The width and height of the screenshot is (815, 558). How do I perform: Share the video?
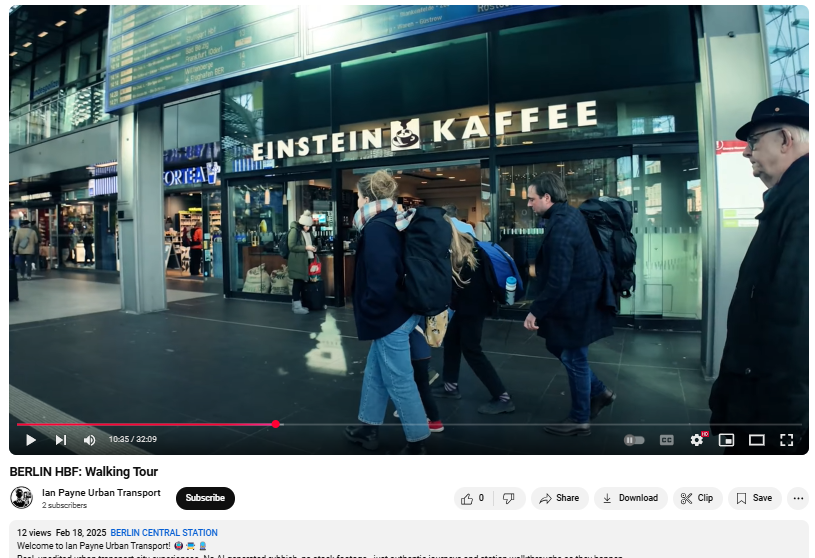point(560,498)
